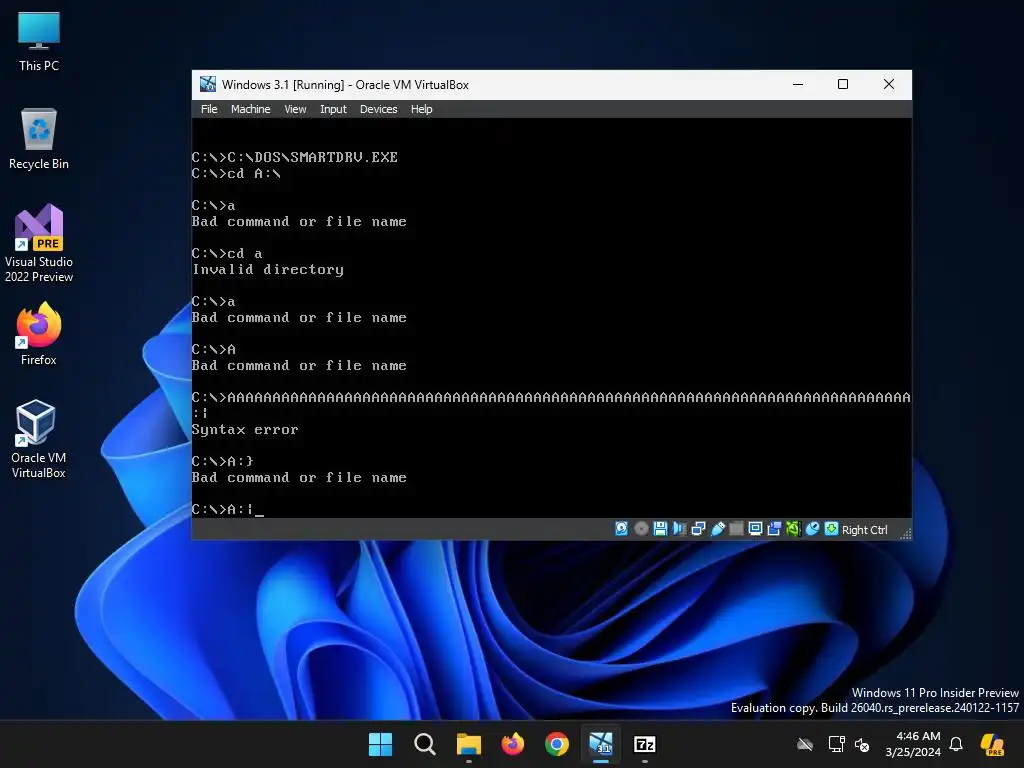Click the USB devices status icon
Viewport: 1024px width, 768px height.
(717, 529)
